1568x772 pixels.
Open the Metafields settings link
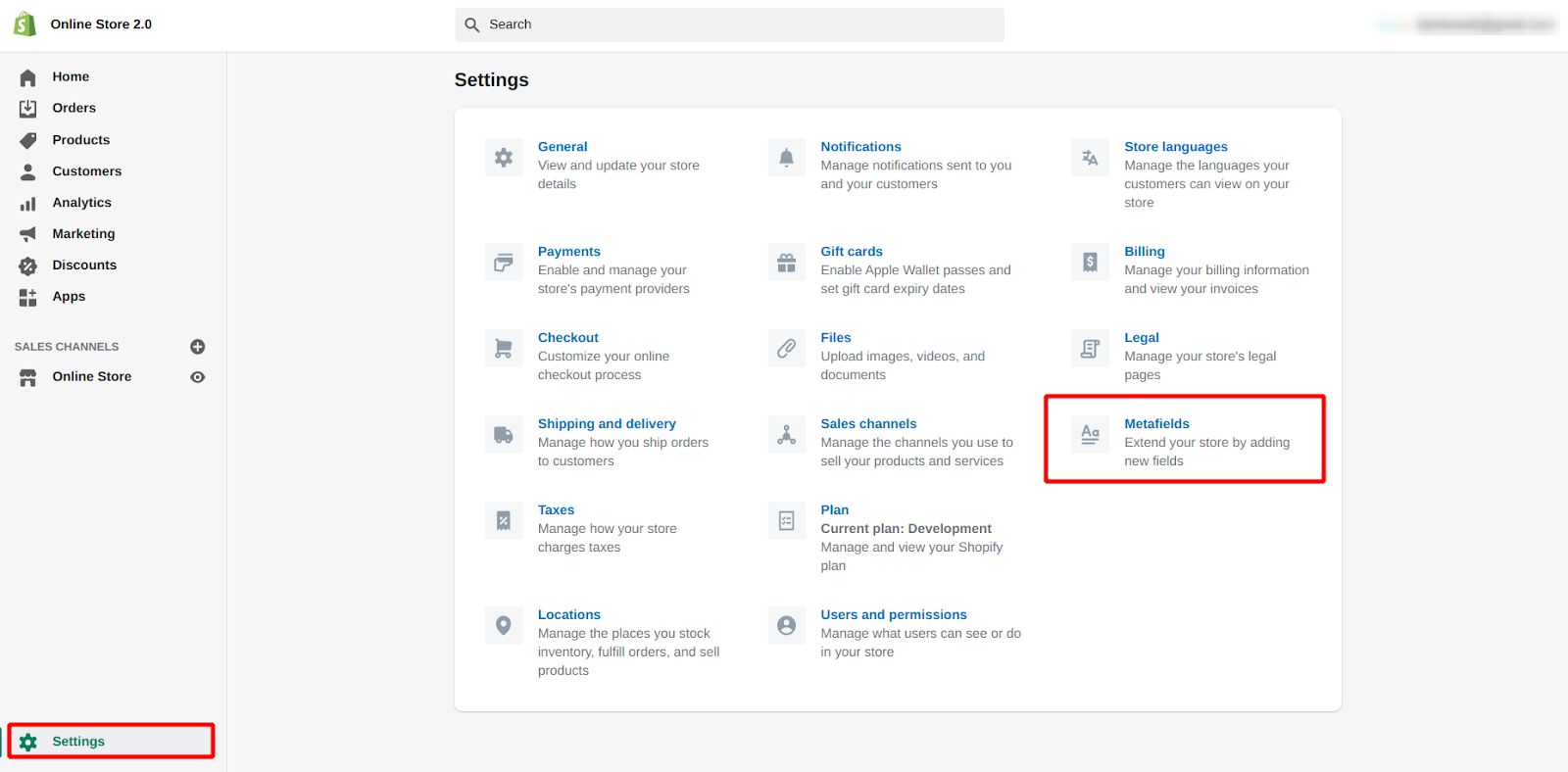click(1157, 424)
